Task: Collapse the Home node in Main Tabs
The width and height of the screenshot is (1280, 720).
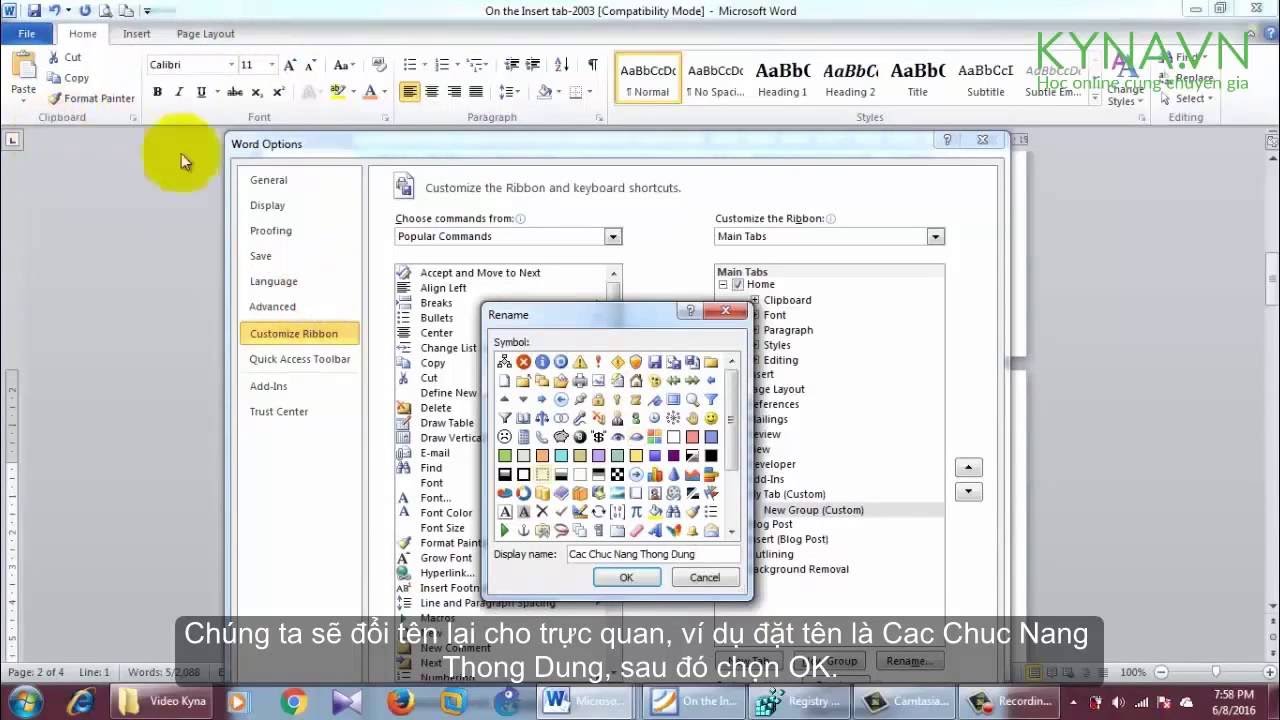Action: 722,285
